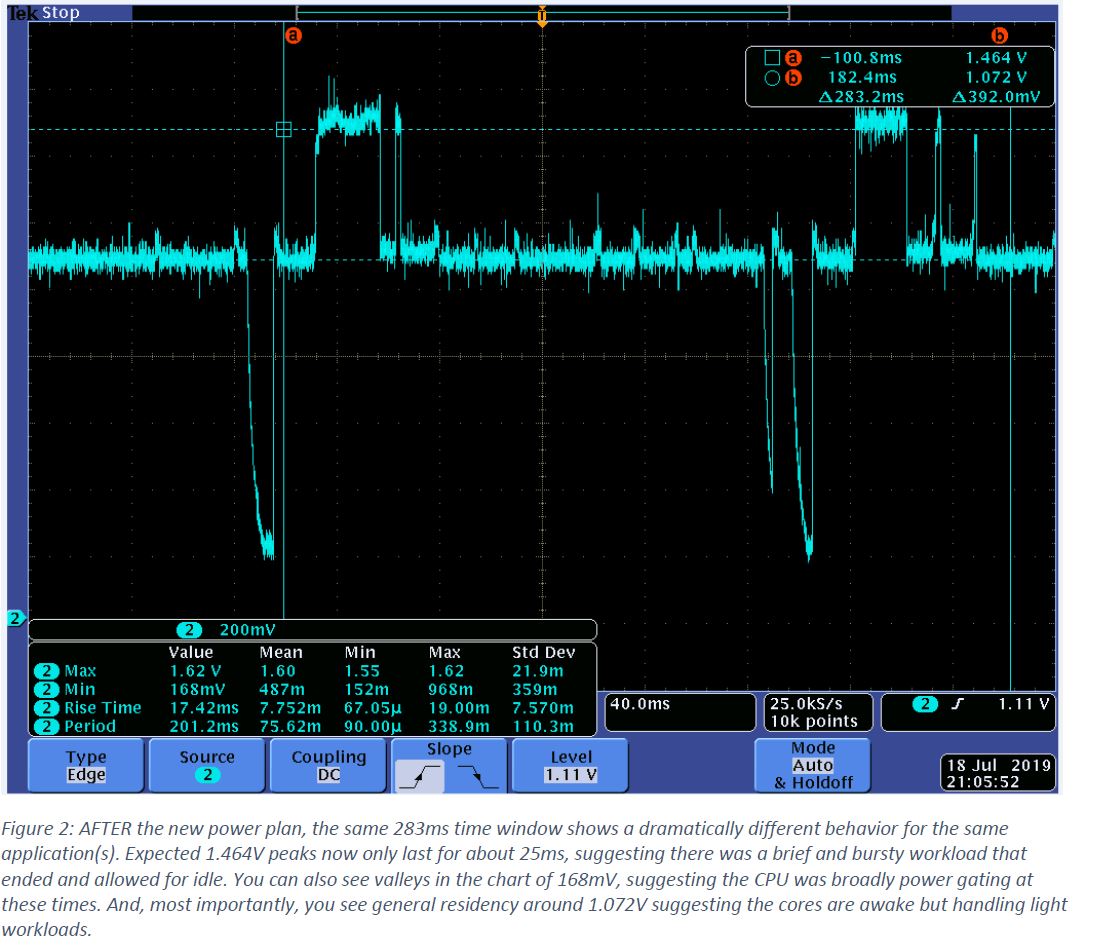Click cursor a time readout −100.8ms
Screen dimensions: 1107x948
(861, 58)
